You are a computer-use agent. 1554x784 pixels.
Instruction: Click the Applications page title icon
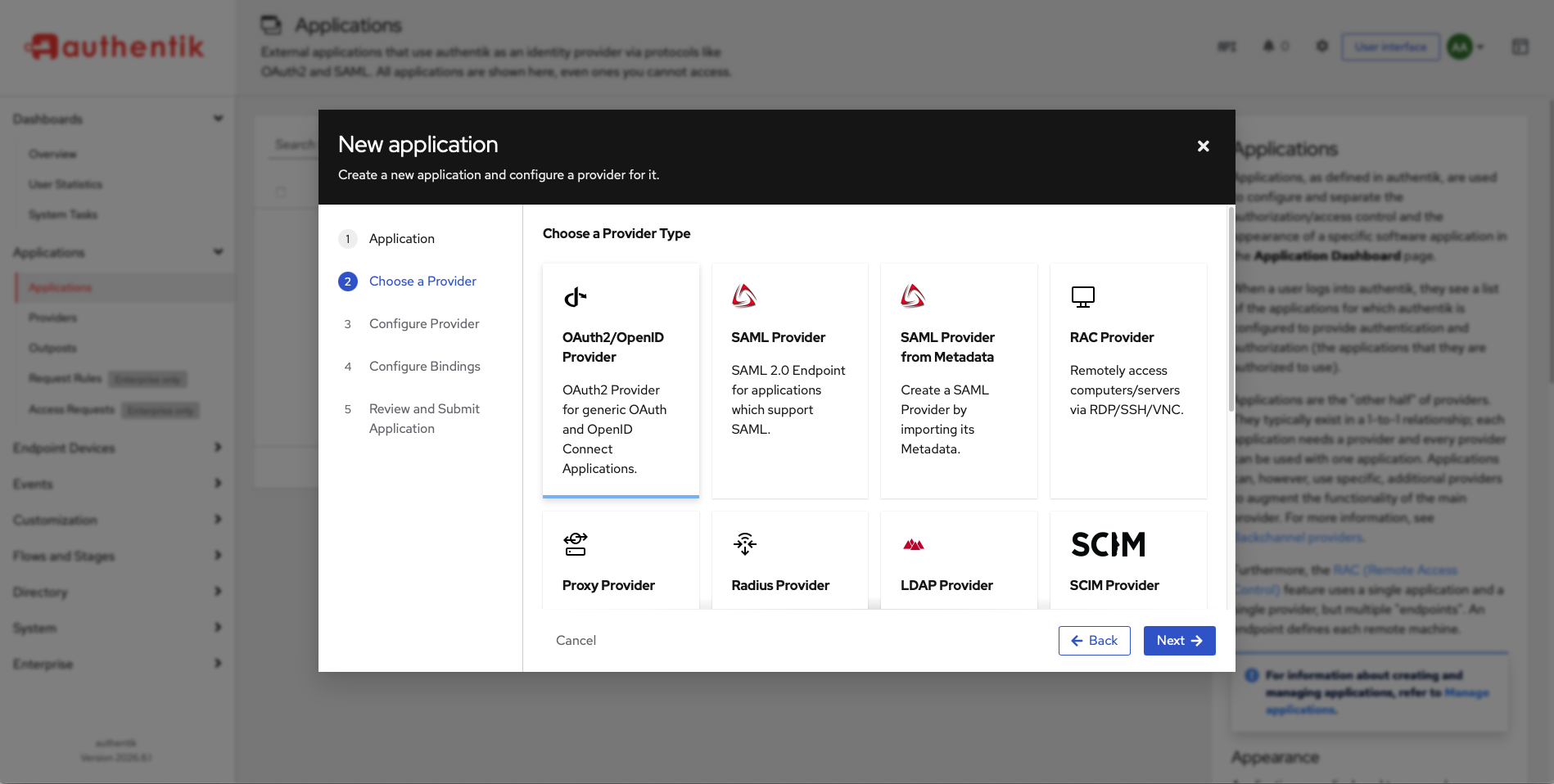[271, 25]
